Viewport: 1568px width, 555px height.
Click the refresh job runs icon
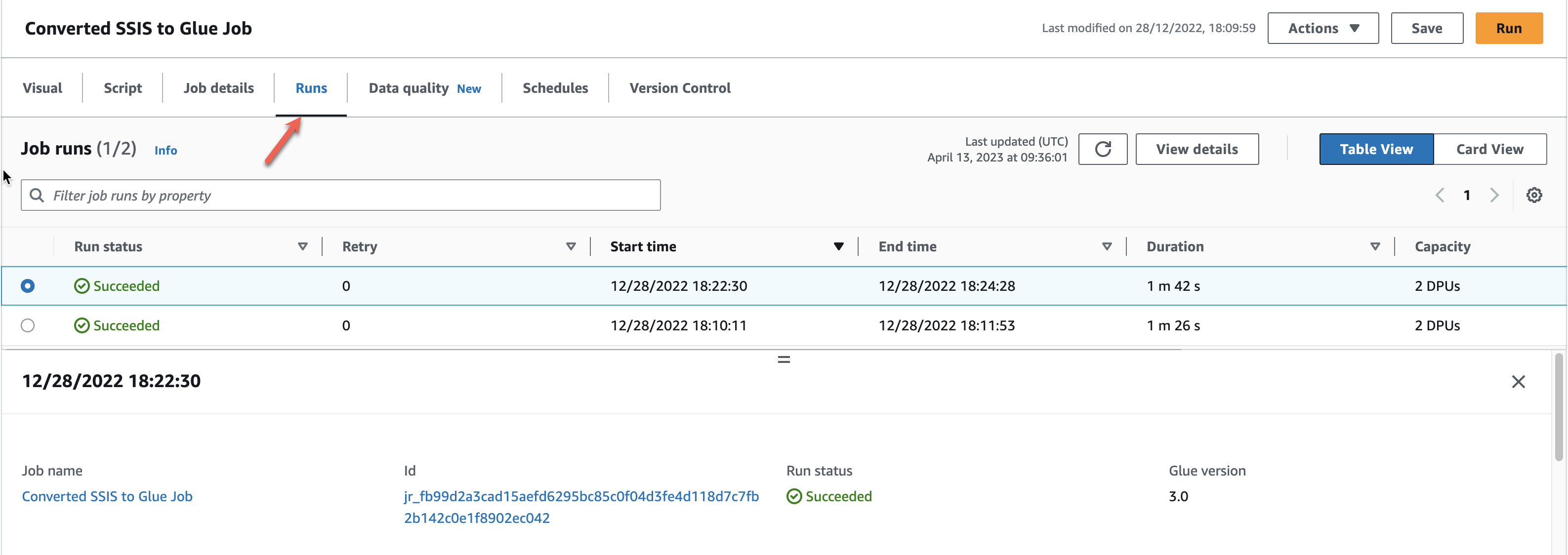coord(1102,149)
